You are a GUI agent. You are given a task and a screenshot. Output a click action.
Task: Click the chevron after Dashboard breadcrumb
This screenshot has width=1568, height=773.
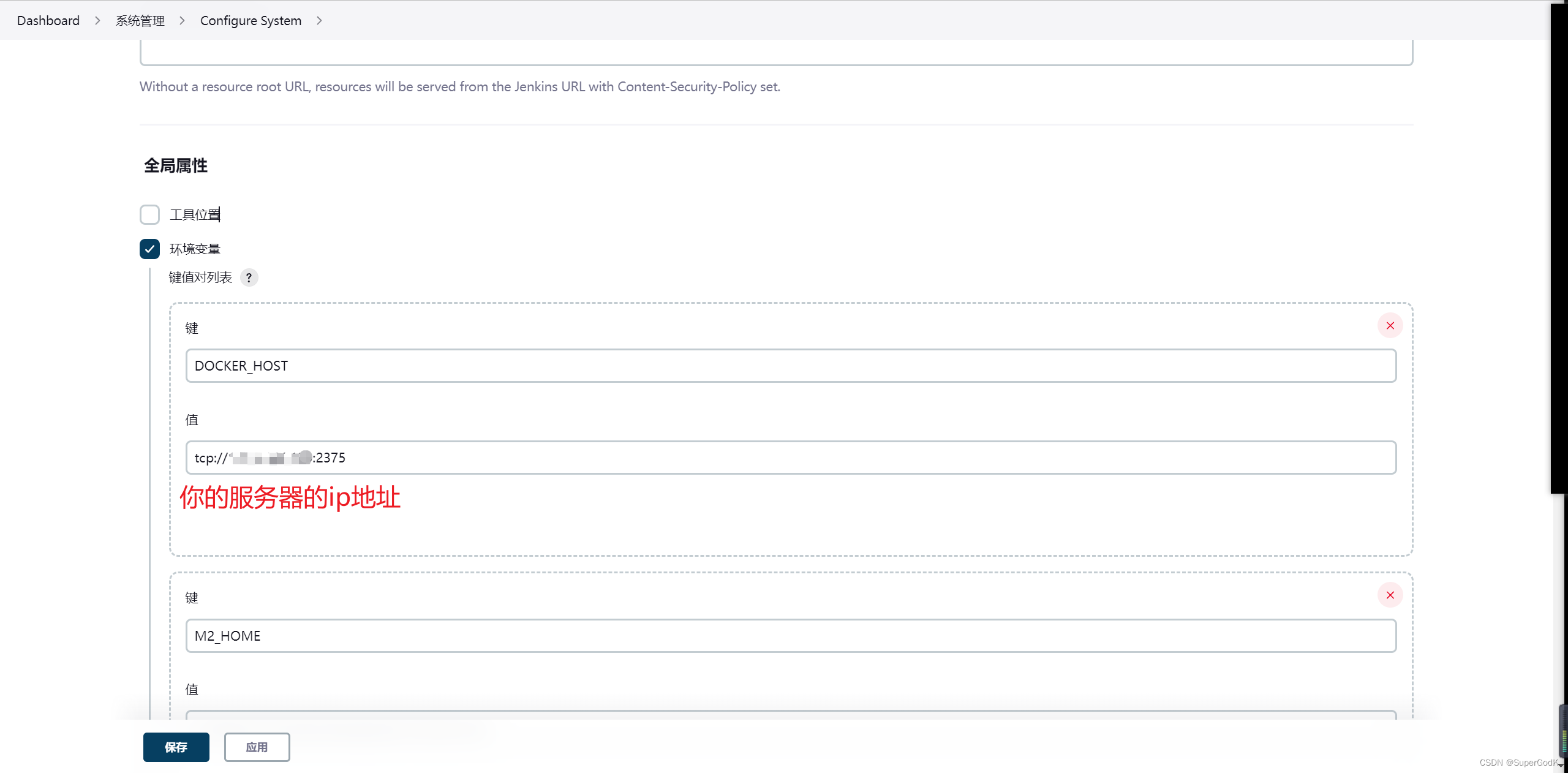97,20
